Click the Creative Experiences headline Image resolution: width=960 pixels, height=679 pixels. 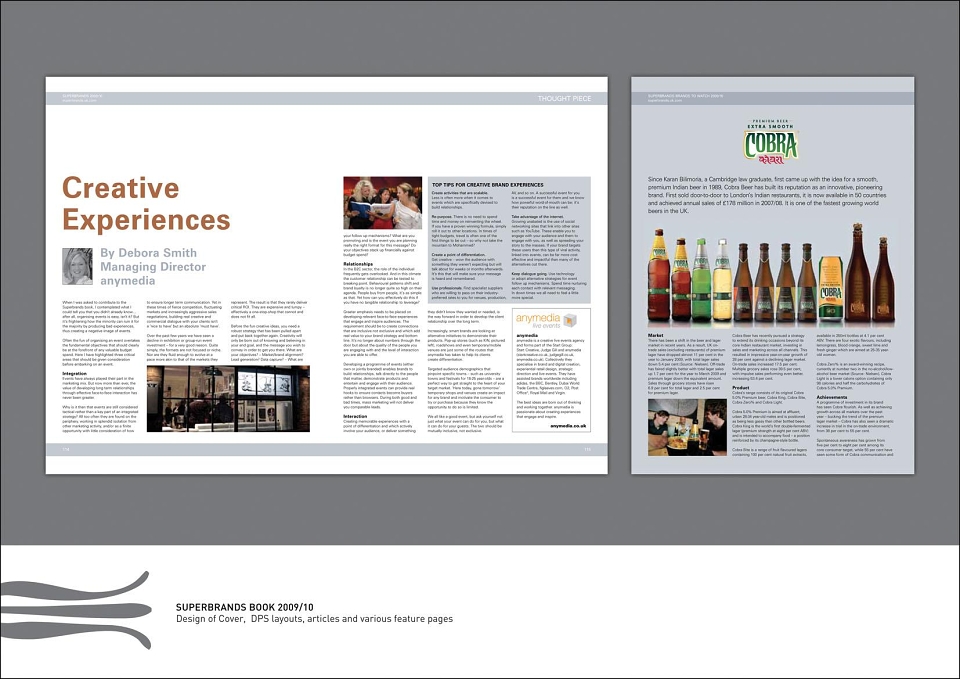[146, 203]
